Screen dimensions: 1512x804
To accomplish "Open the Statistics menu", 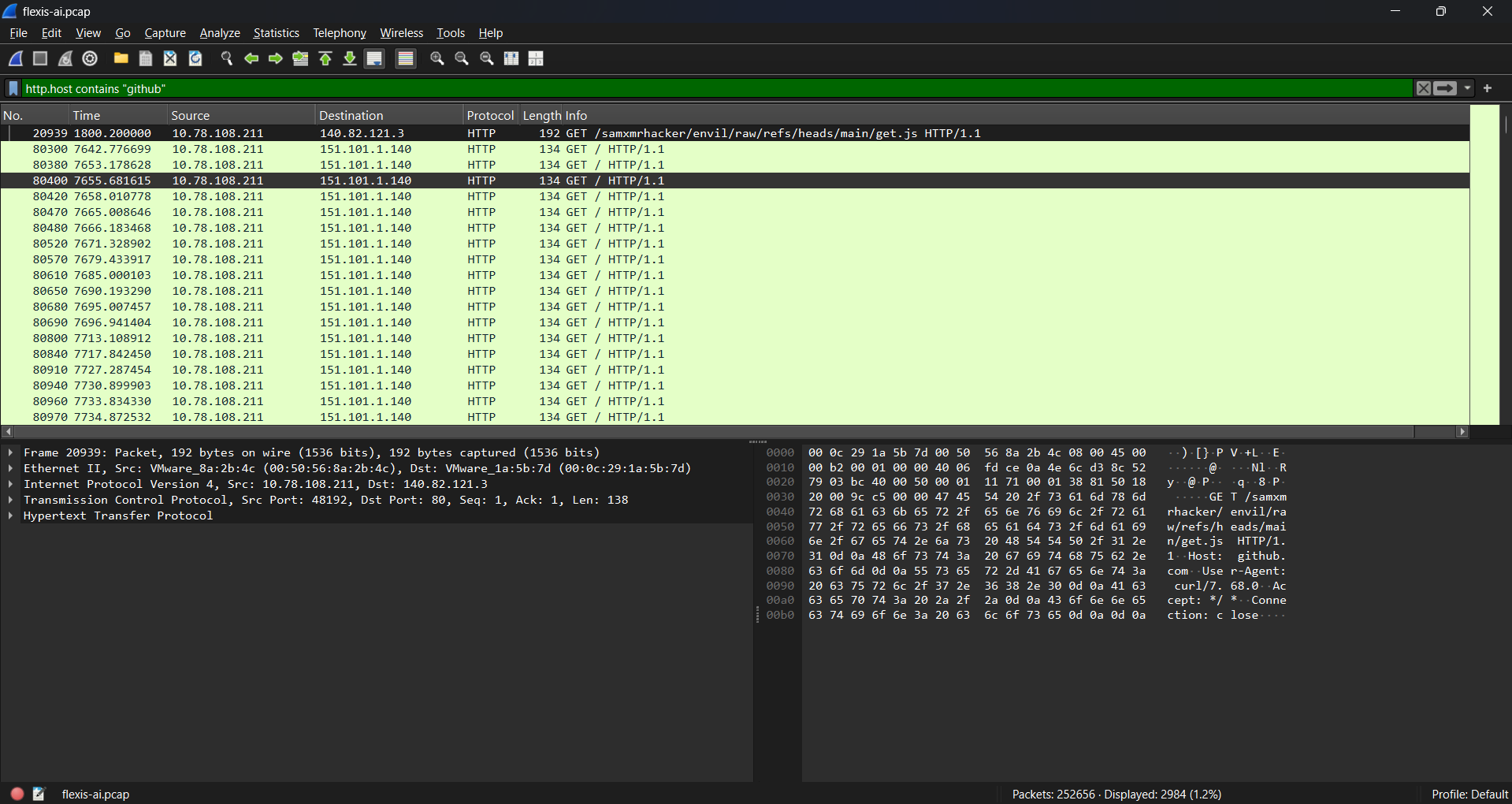I will pyautogui.click(x=276, y=33).
